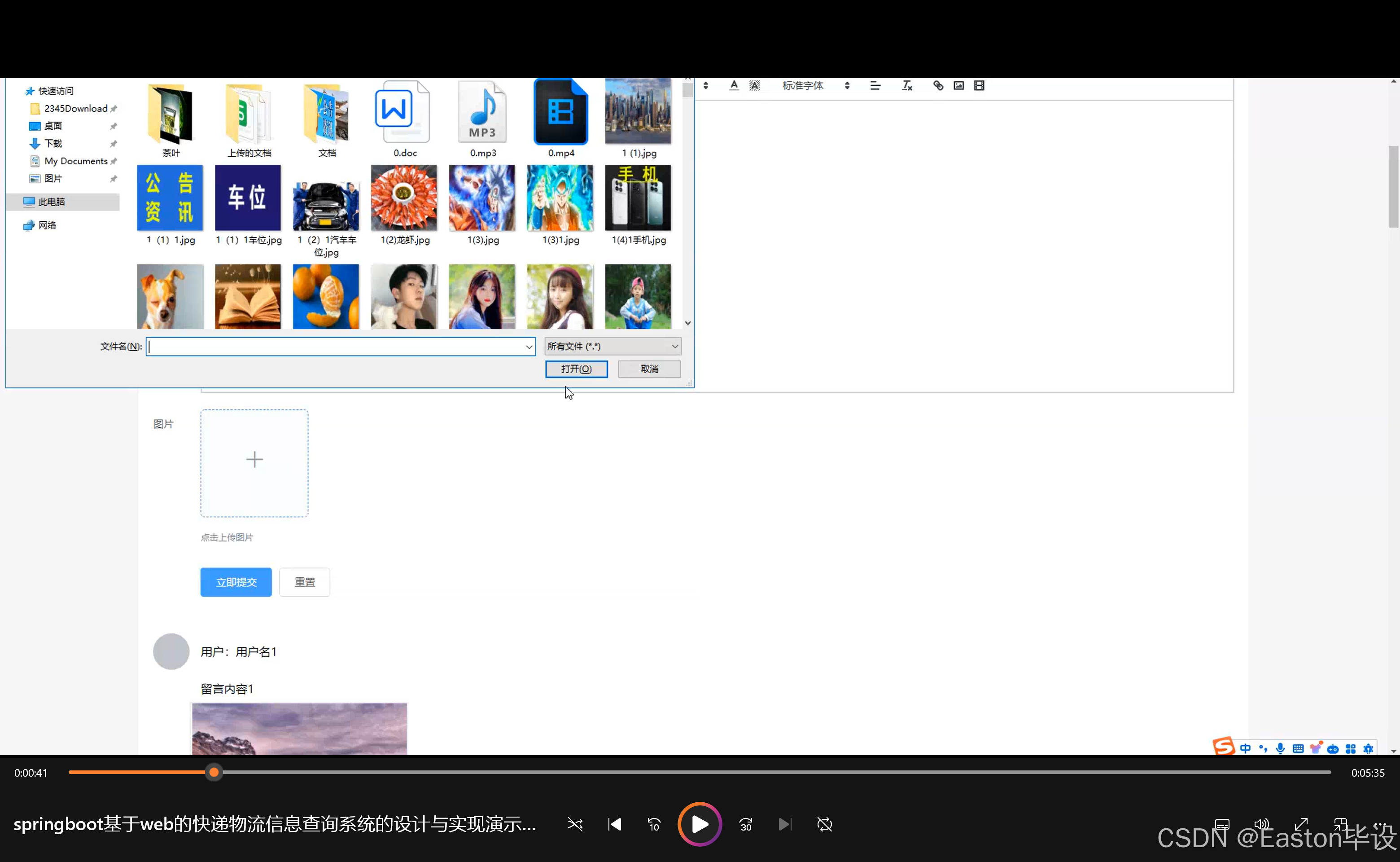Toggle shuffle in the media player
1400x862 pixels.
[x=575, y=824]
